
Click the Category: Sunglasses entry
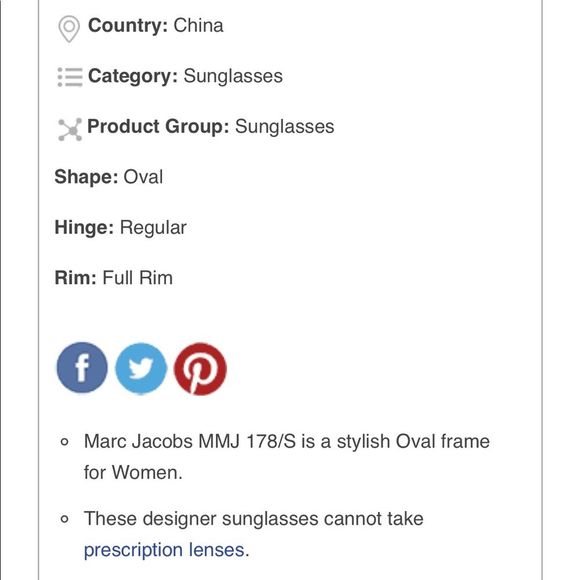185,76
